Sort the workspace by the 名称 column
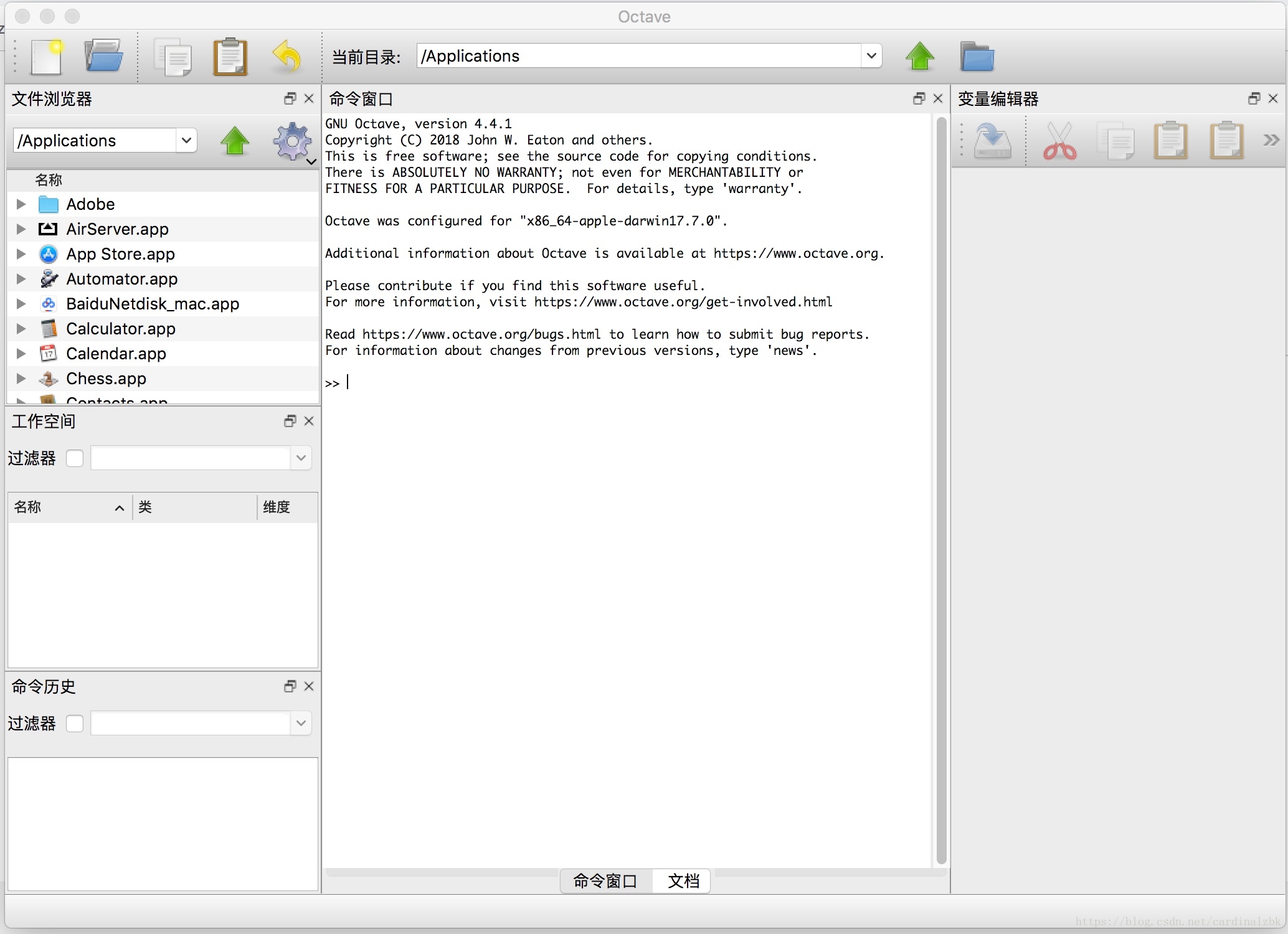 (x=70, y=507)
